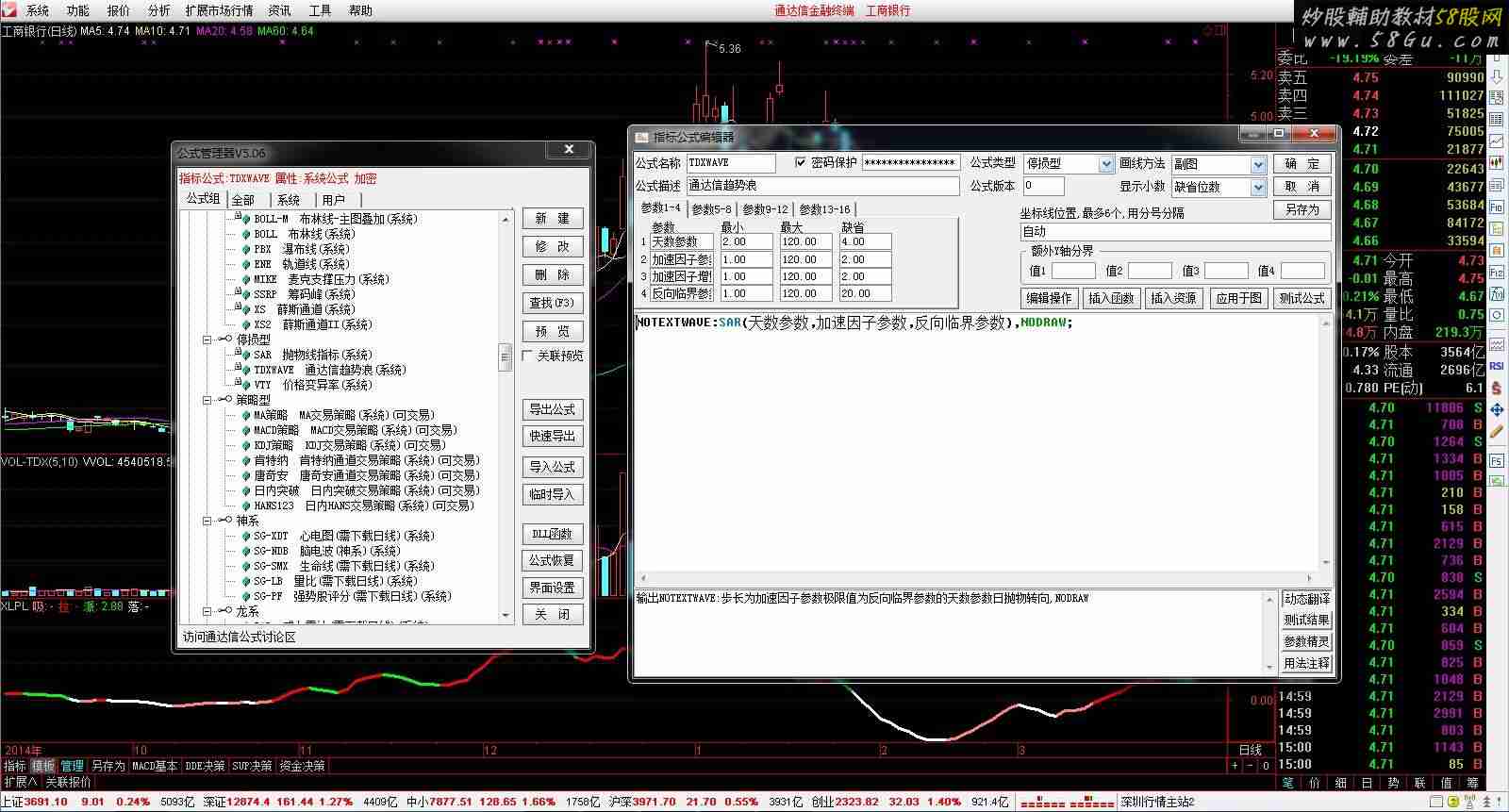The width and height of the screenshot is (1509, 812).
Task: Select SAR 抛物线指标 in formula tree
Action: point(313,355)
